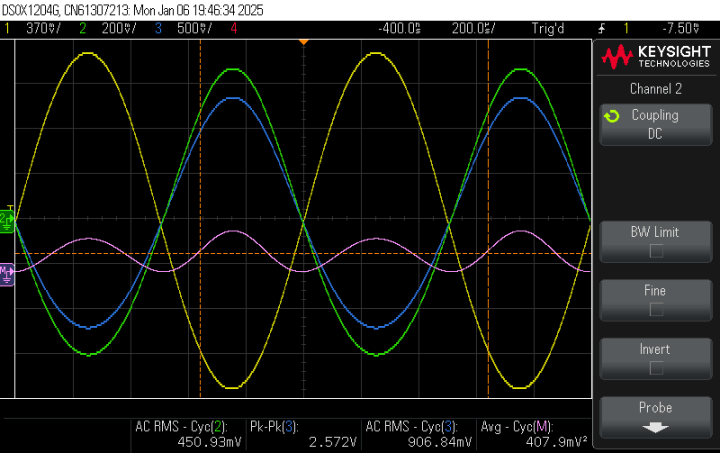Viewport: 720px width, 453px height.
Task: Click the green rotate icon on Coupling
Action: (612, 116)
